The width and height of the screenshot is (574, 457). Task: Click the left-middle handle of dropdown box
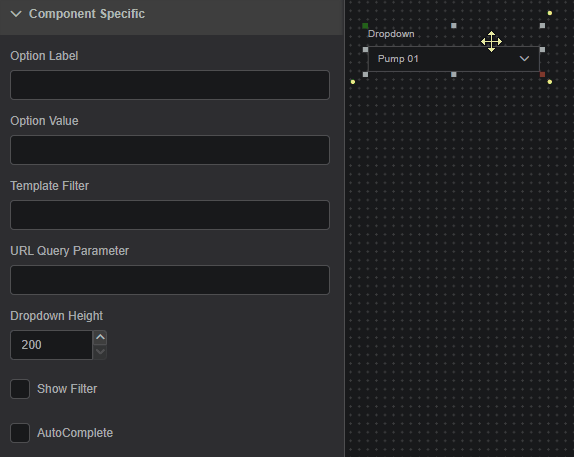coord(365,49)
